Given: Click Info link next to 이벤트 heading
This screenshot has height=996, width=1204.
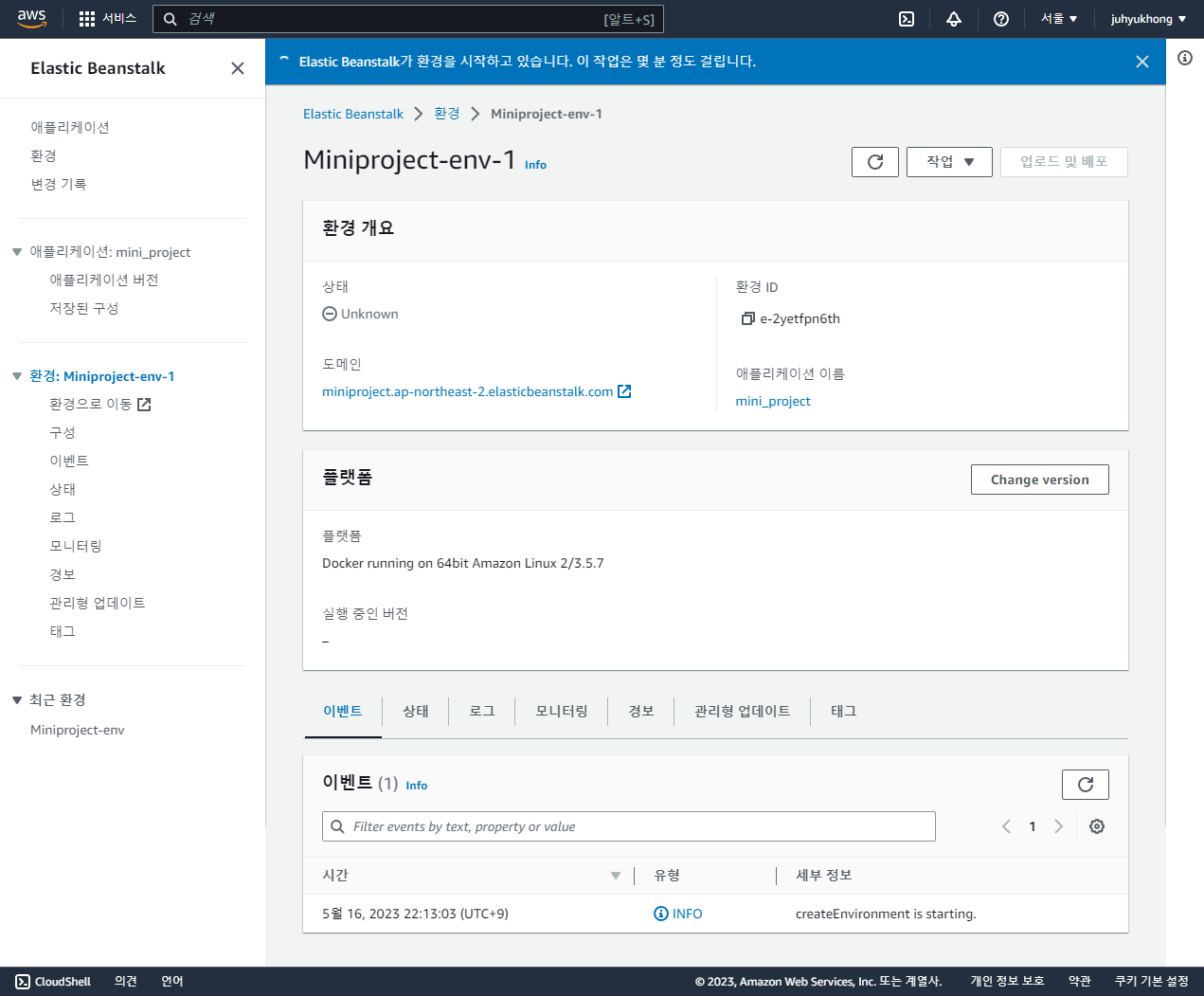Looking at the screenshot, I should pyautogui.click(x=417, y=786).
